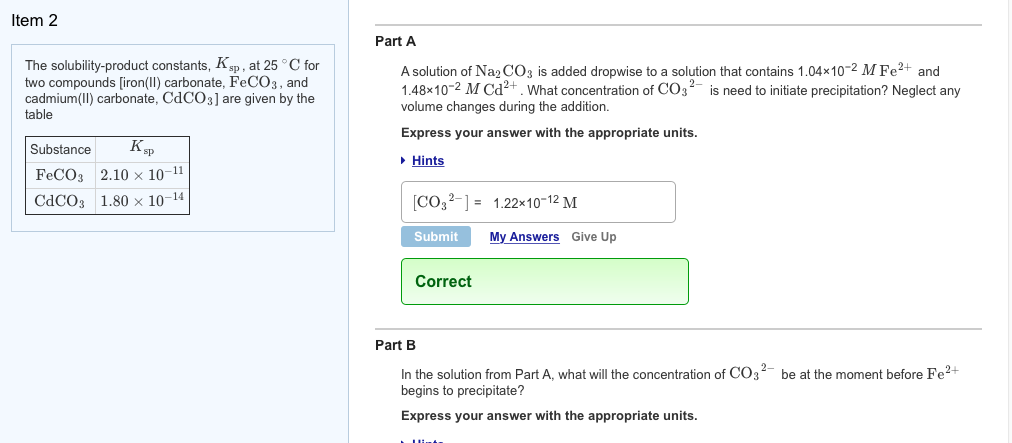Select the Ksp column header in table
Image resolution: width=1012 pixels, height=443 pixels.
(143, 149)
